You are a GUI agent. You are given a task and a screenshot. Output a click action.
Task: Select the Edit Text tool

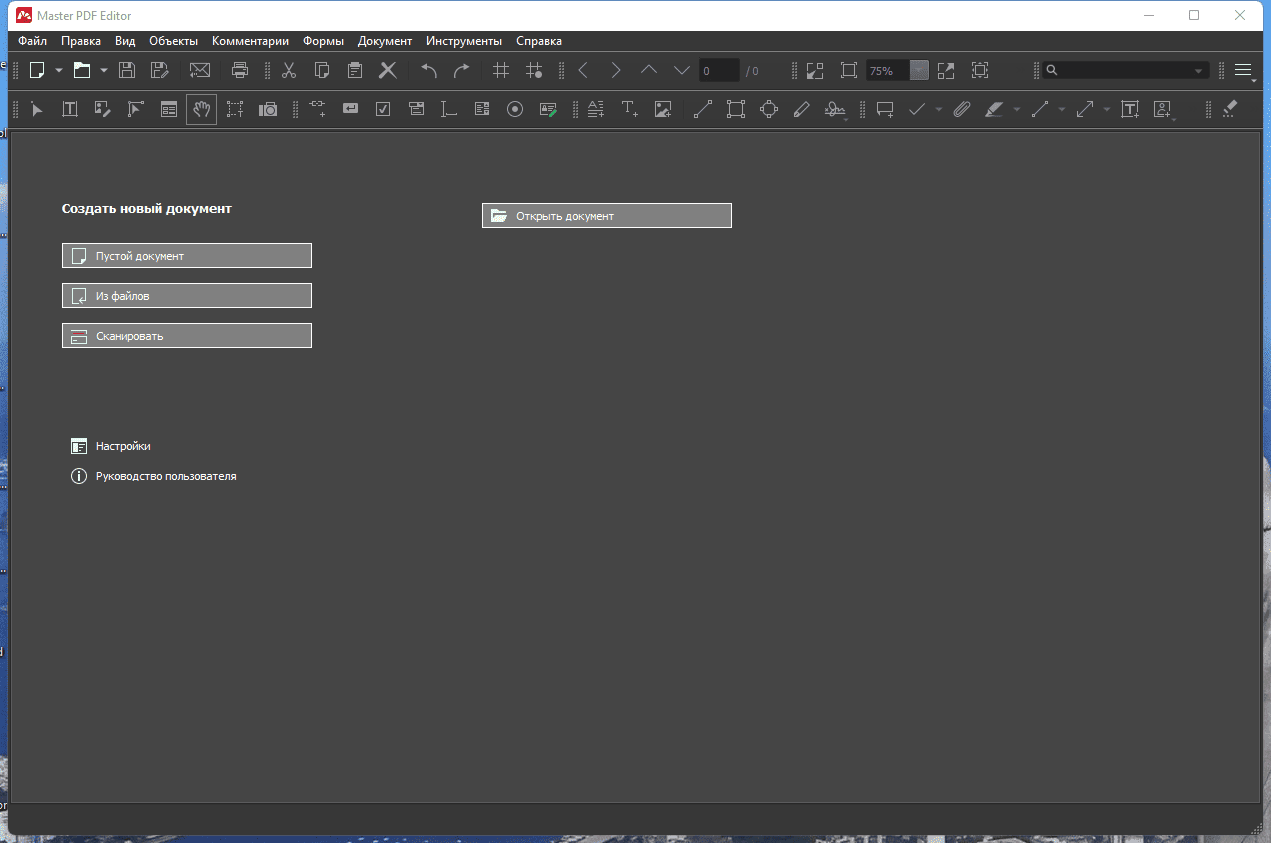[70, 109]
